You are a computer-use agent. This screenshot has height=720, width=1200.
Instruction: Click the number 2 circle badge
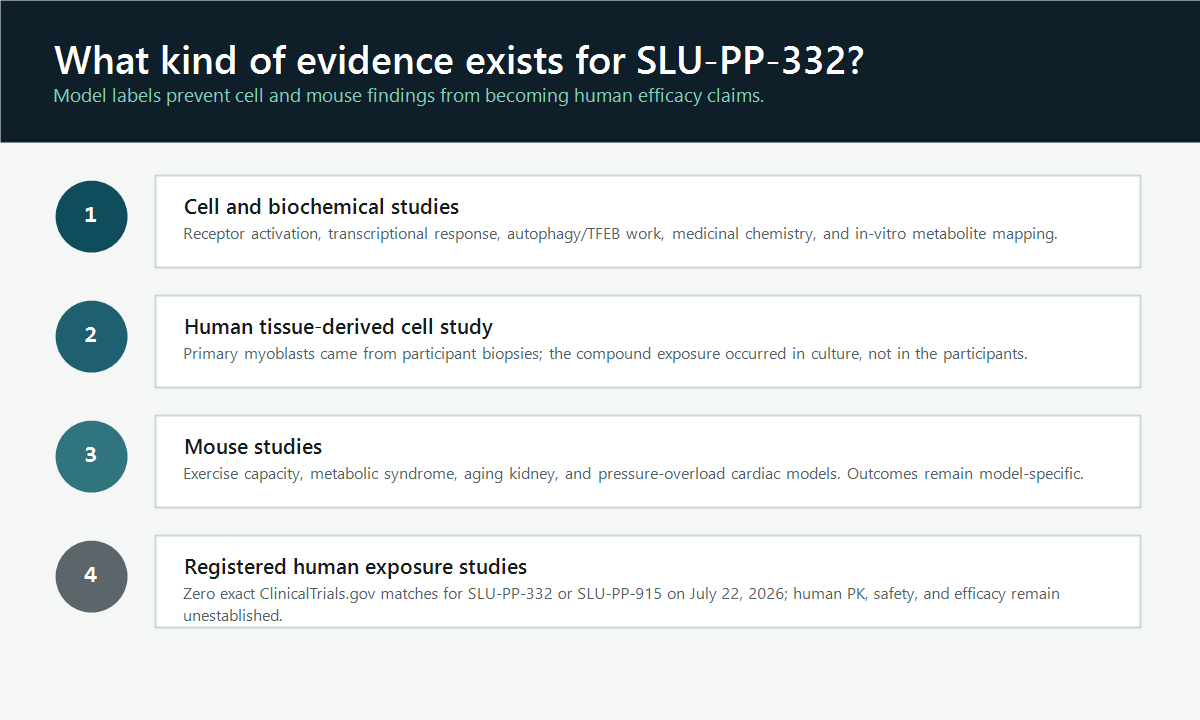point(91,336)
